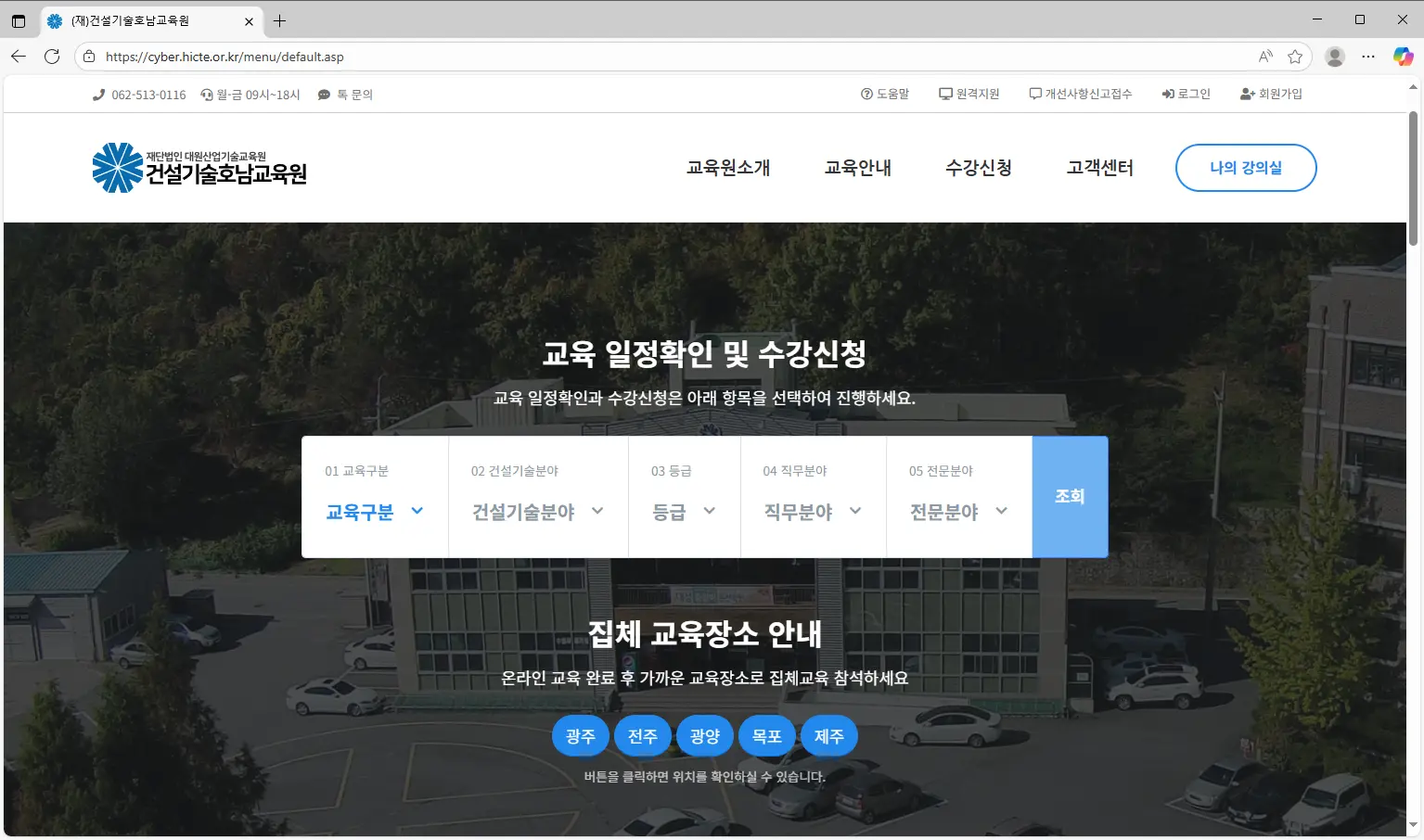Open Copilot from the browser toolbar
This screenshot has height=840, width=1424.
click(x=1402, y=56)
